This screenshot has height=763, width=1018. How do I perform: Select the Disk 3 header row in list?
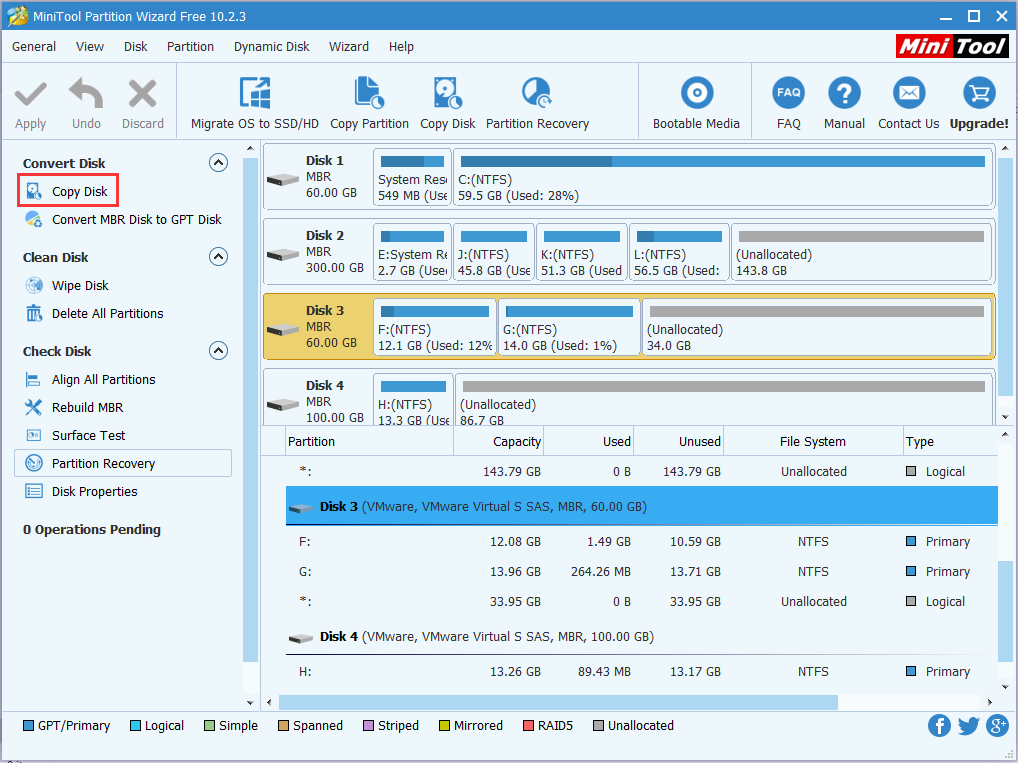point(641,505)
